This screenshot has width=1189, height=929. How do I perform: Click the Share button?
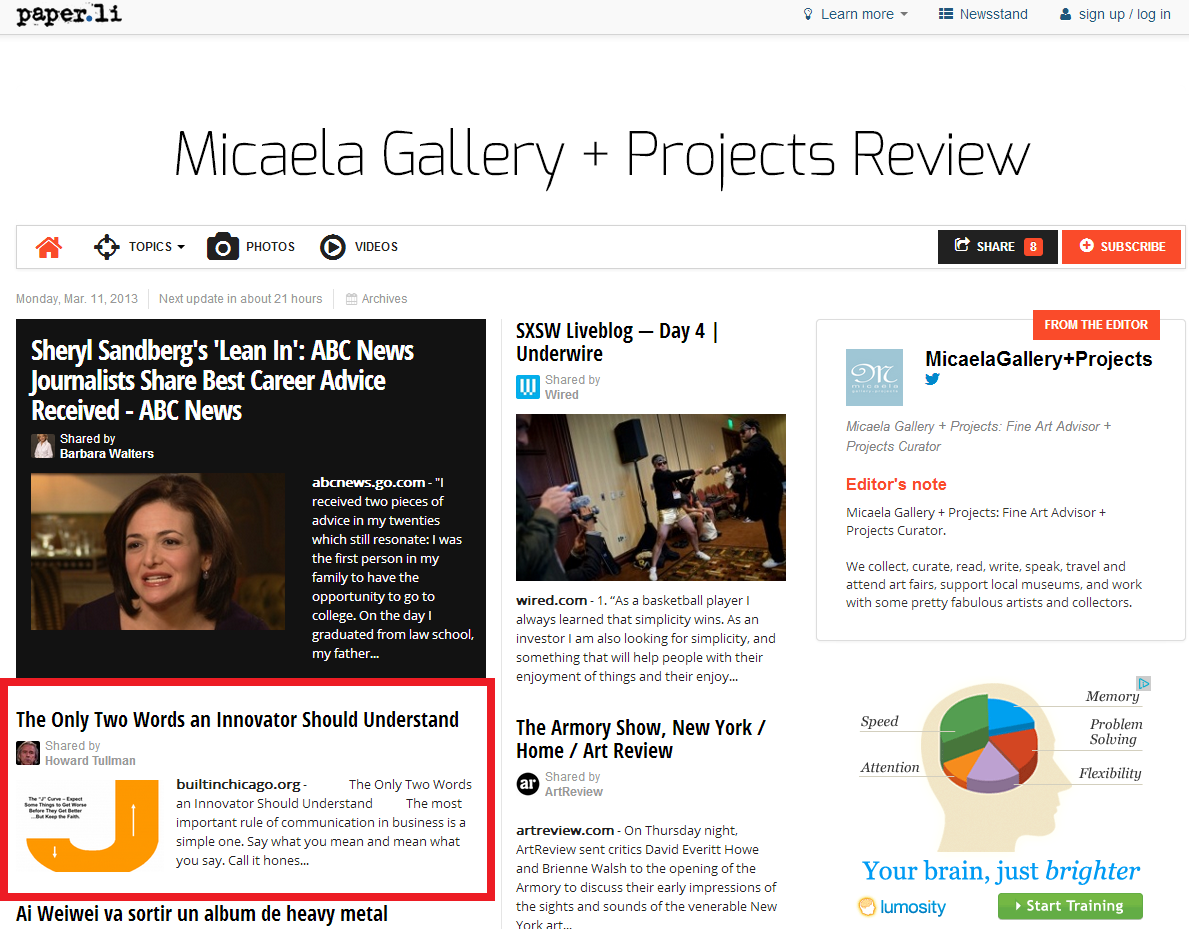(997, 246)
